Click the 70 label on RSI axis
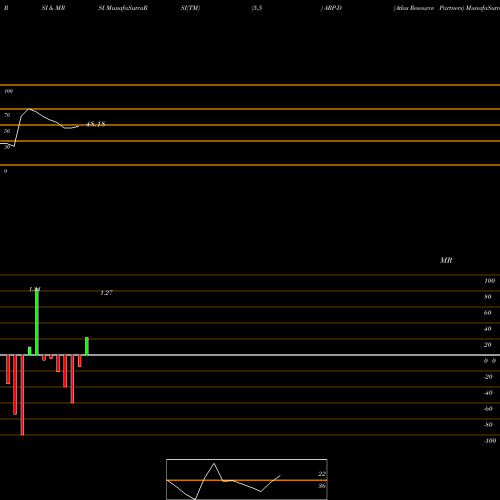This screenshot has height=500, width=500. 7,115
